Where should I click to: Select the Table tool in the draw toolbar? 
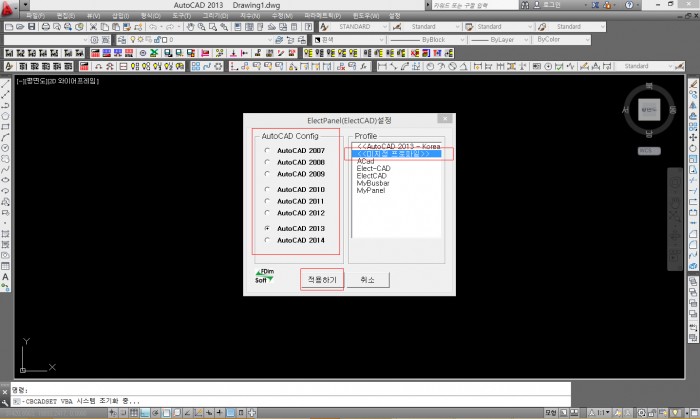tap(5, 266)
